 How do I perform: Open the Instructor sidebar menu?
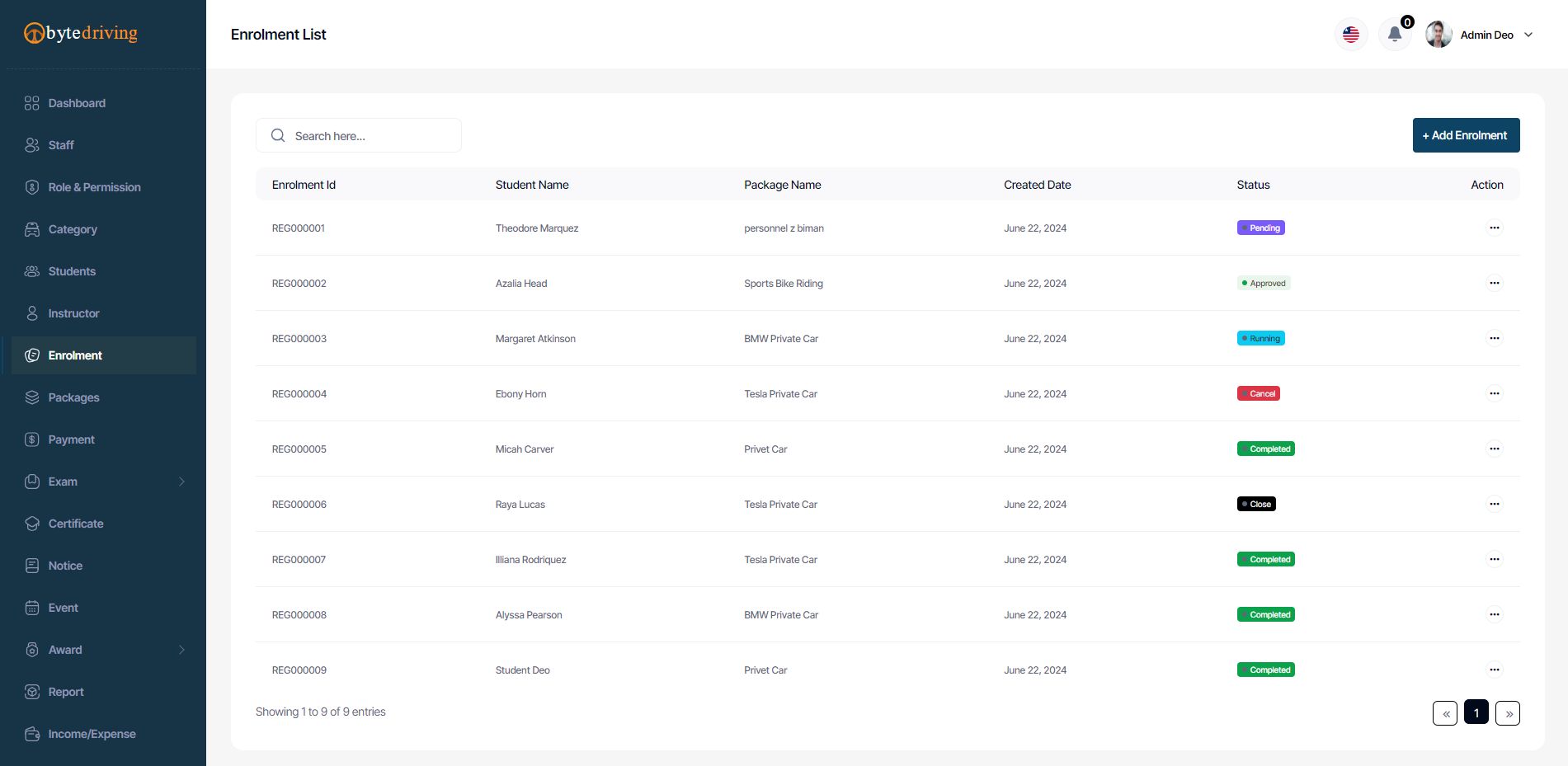(73, 313)
